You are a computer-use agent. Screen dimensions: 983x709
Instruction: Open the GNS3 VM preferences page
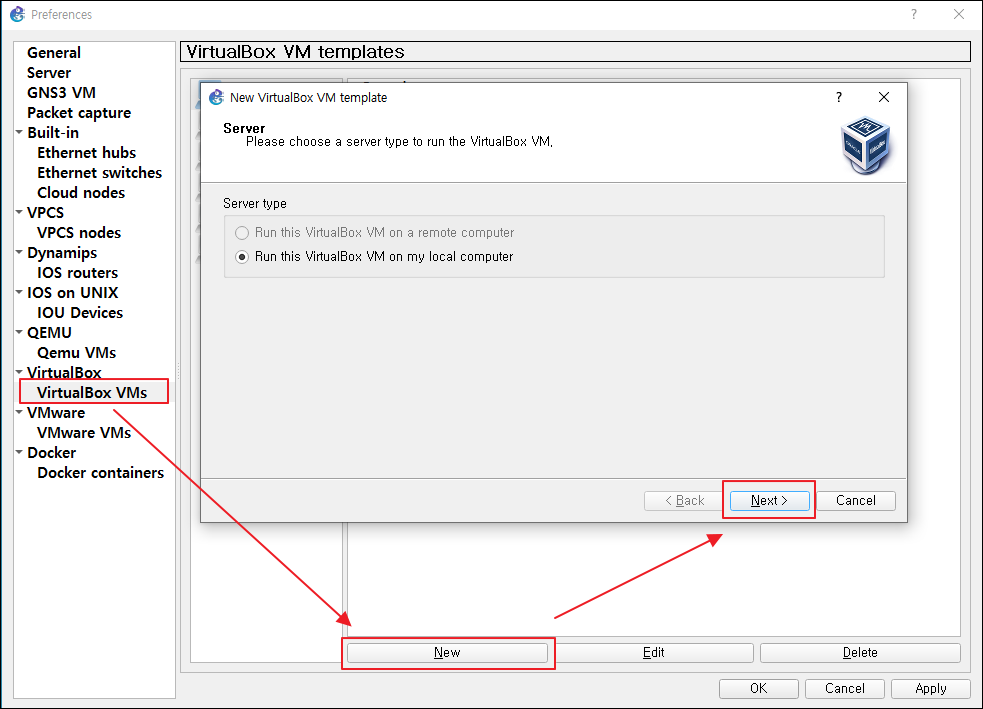click(61, 93)
